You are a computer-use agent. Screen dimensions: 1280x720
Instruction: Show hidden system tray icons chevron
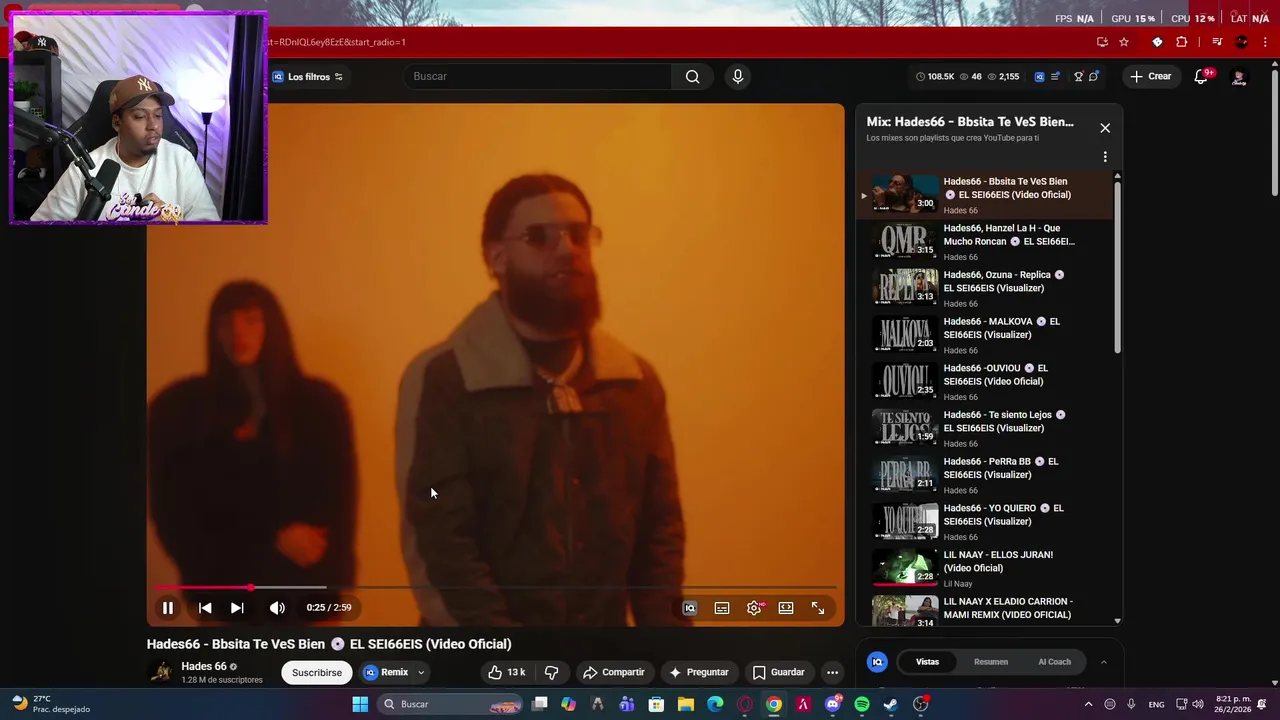1089,704
